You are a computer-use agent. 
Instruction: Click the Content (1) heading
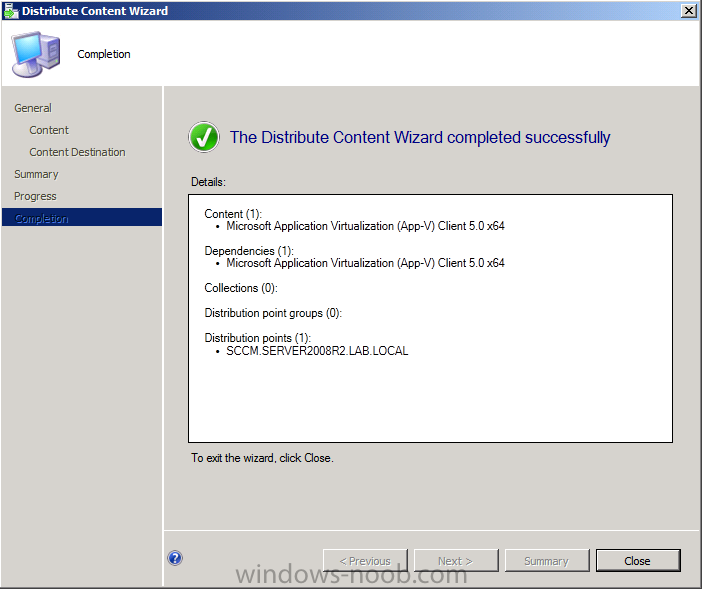point(233,213)
